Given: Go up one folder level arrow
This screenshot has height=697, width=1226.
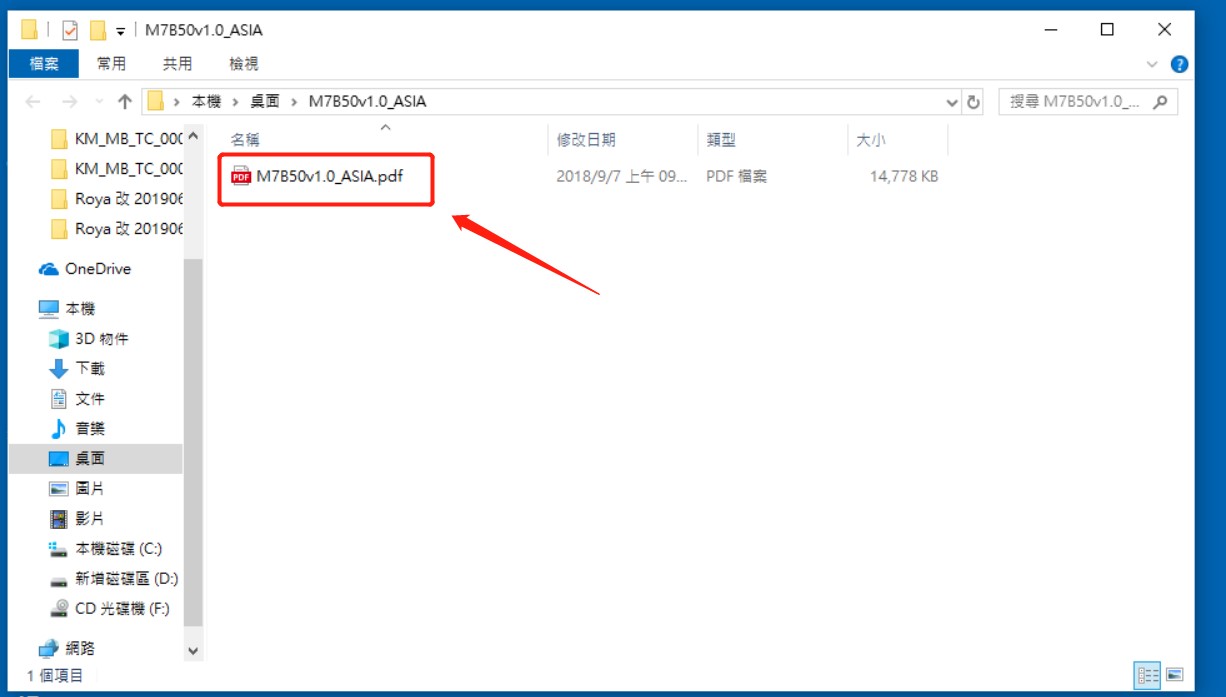Looking at the screenshot, I should [x=125, y=102].
